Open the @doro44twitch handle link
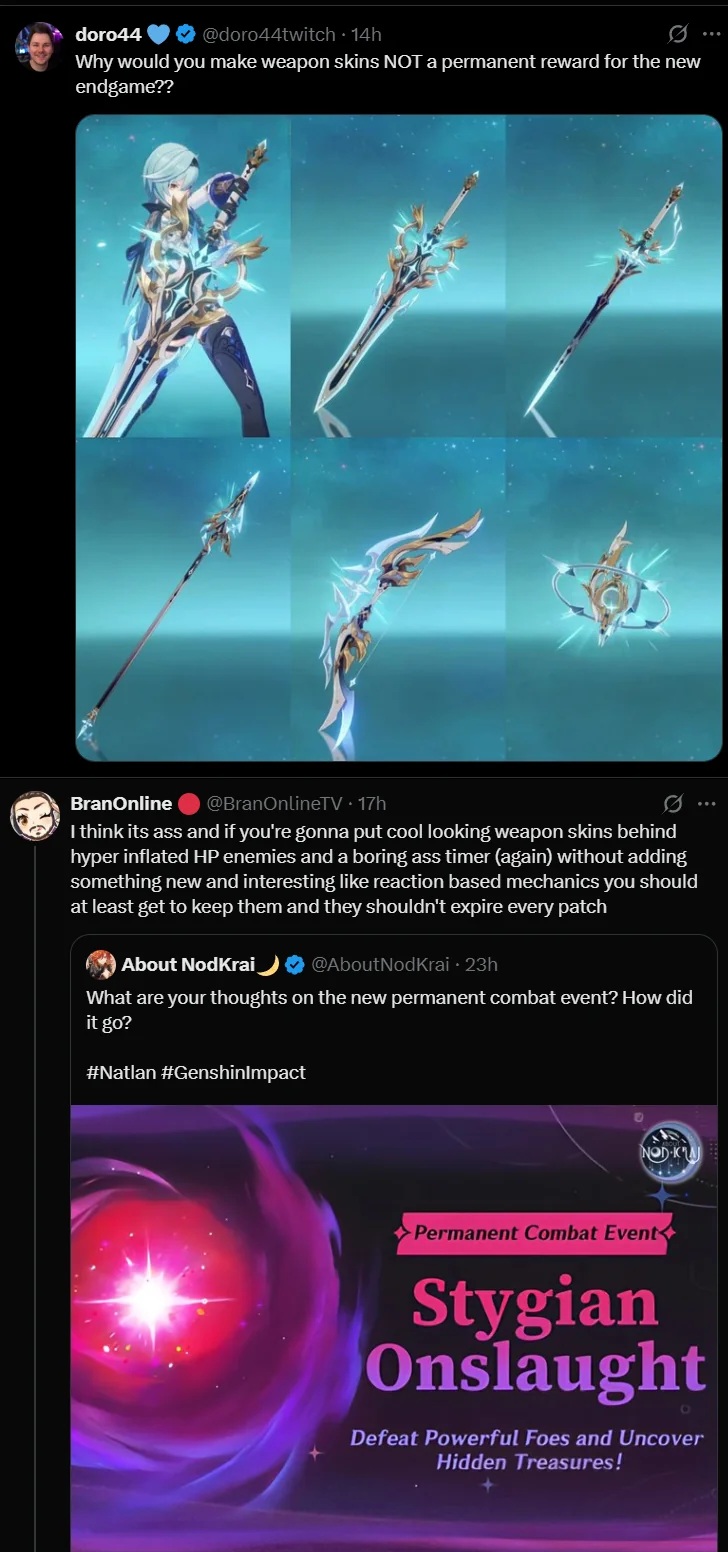728x1552 pixels. click(268, 34)
